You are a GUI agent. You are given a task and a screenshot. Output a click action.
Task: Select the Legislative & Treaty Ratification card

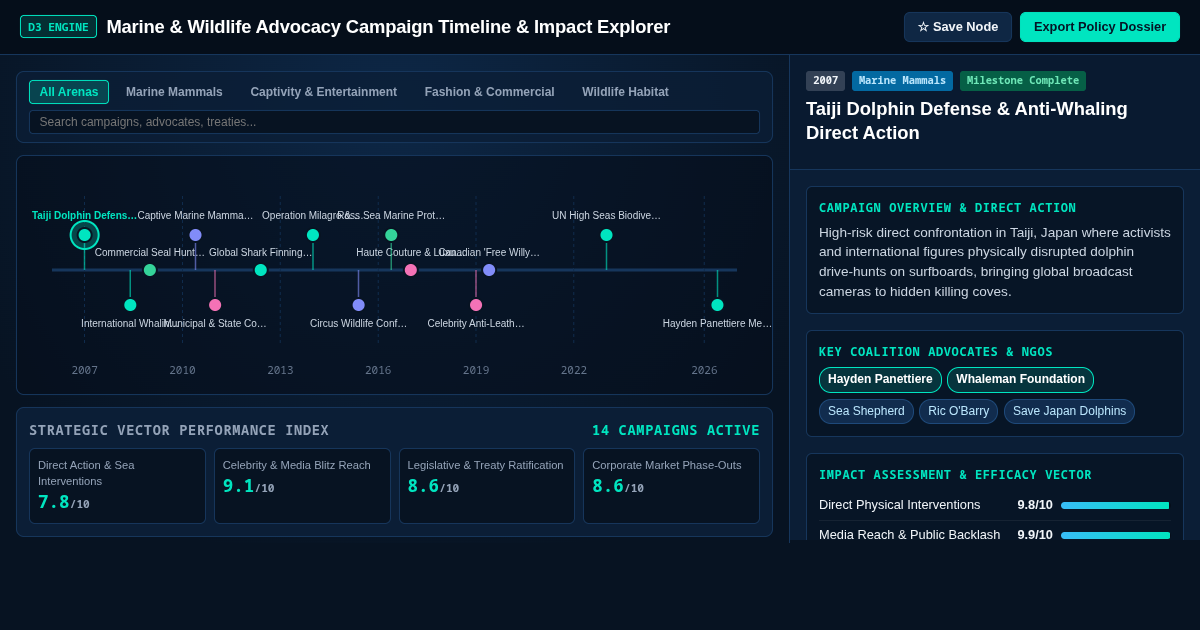click(x=487, y=486)
